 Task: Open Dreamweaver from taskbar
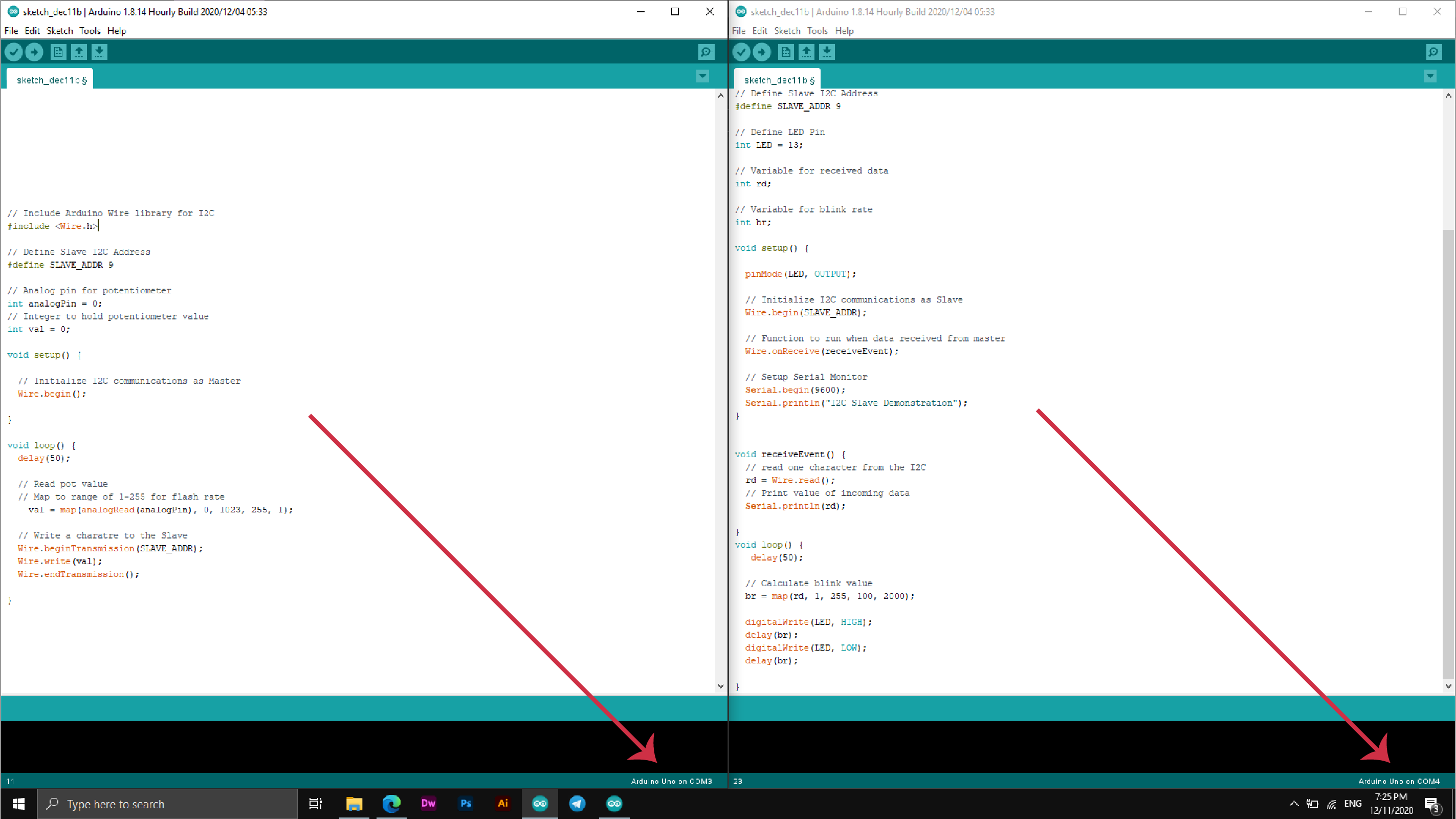(428, 804)
